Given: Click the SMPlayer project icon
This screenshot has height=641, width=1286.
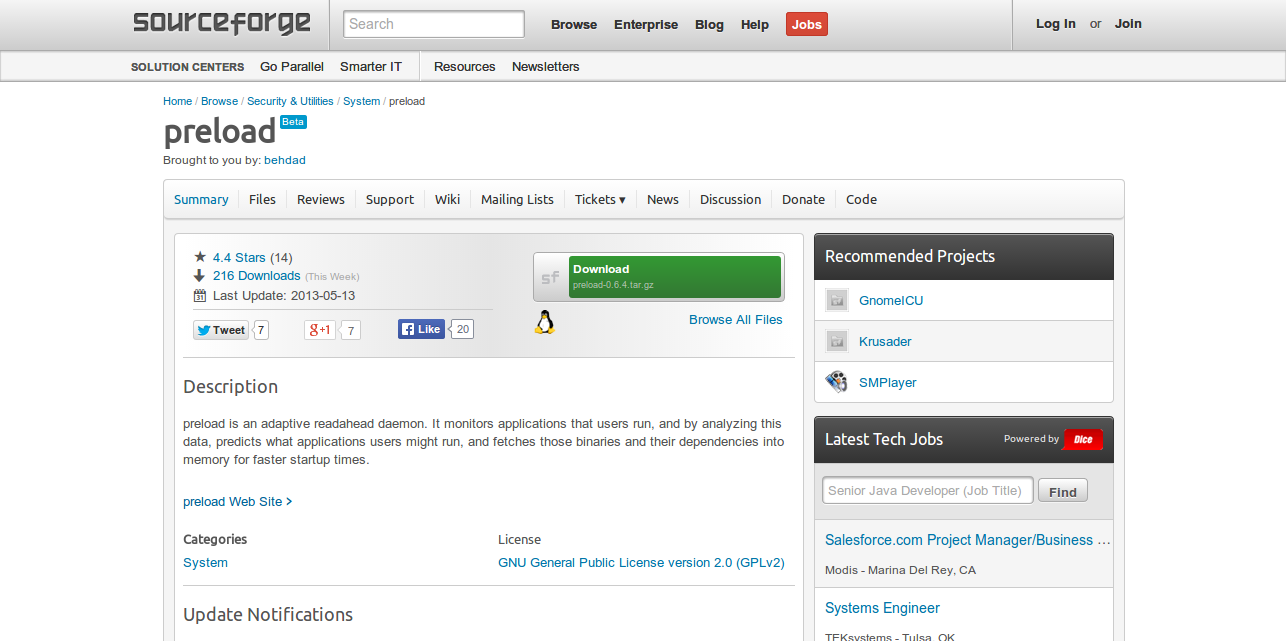Looking at the screenshot, I should pos(837,382).
